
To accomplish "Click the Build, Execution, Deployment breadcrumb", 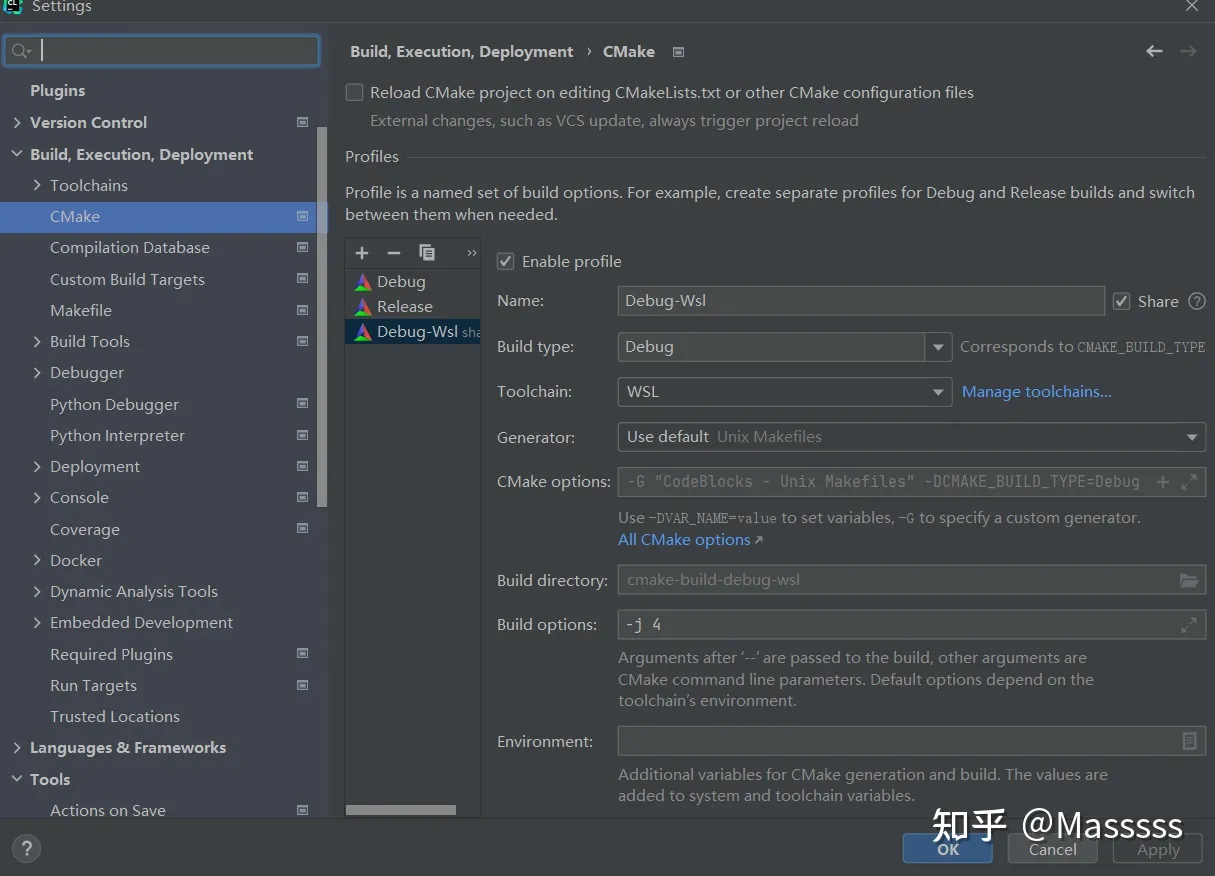I will [x=462, y=51].
